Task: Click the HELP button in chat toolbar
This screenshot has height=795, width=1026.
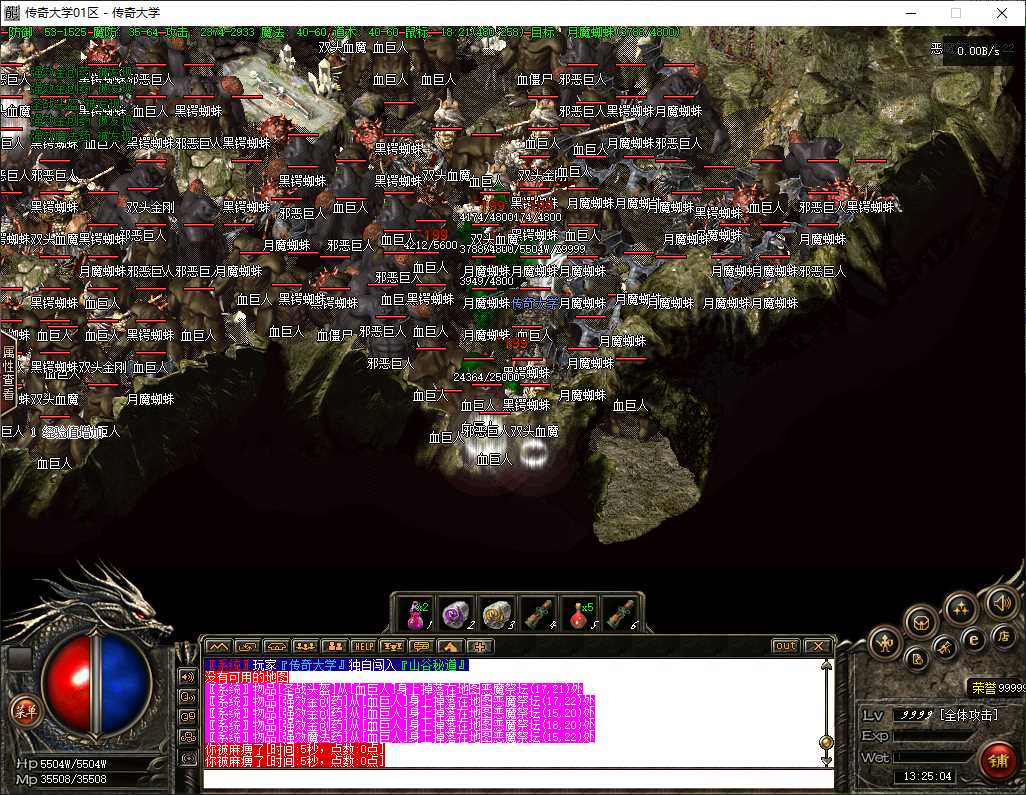Action: (364, 646)
